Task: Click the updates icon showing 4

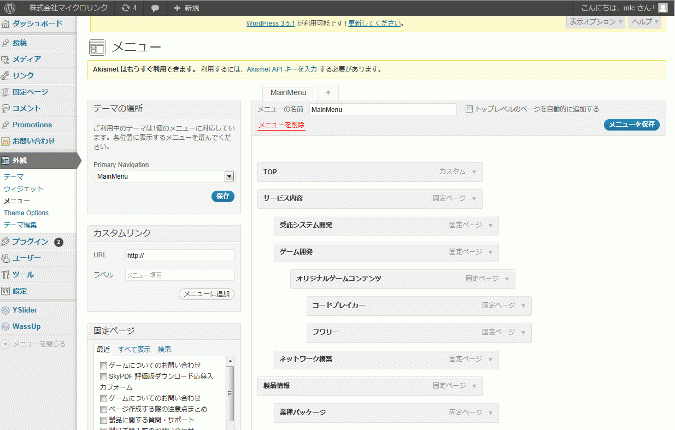Action: click(128, 7)
